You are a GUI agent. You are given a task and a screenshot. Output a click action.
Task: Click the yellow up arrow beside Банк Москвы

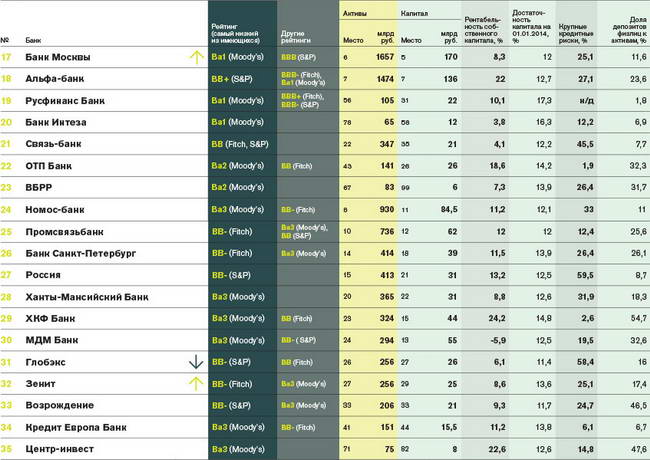coord(196,58)
